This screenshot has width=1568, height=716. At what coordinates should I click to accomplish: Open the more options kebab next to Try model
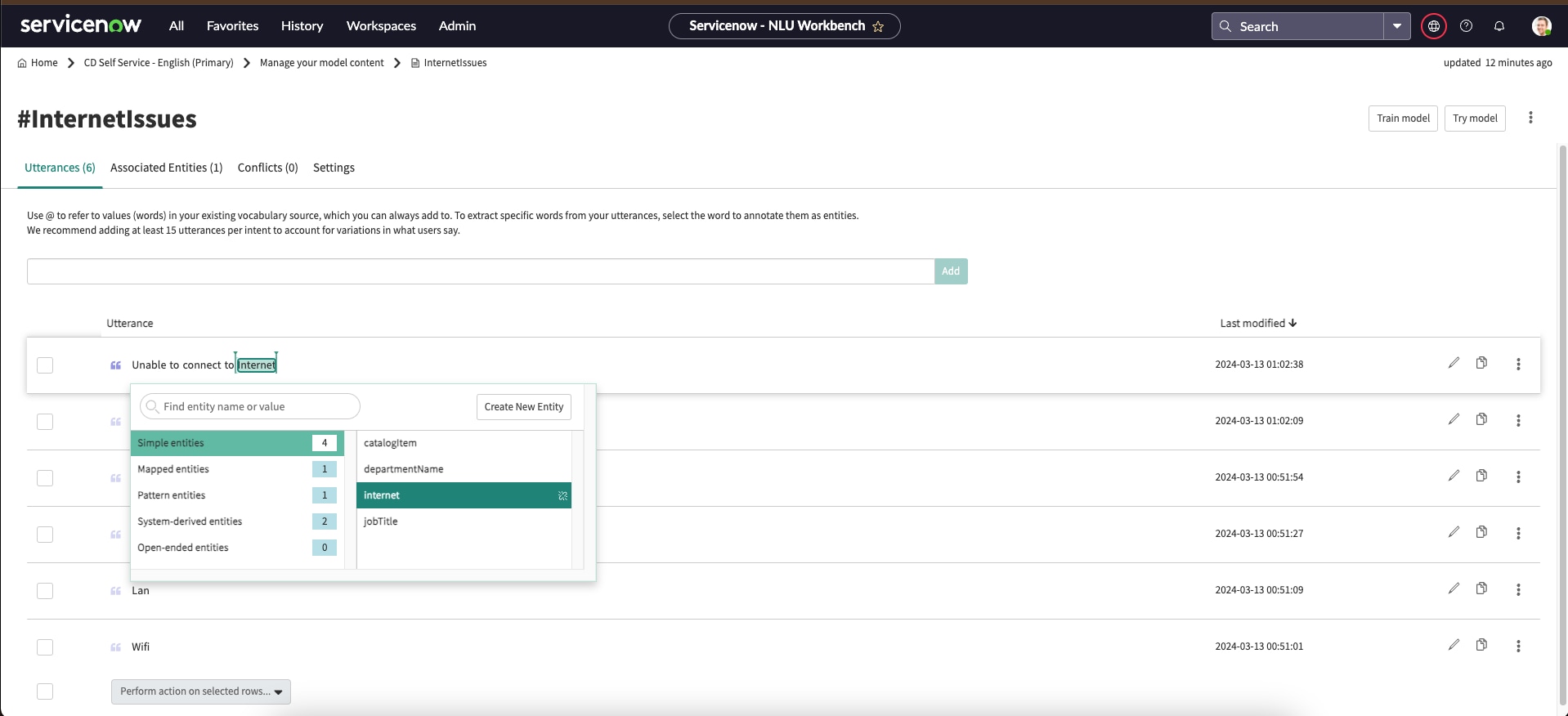1530,118
